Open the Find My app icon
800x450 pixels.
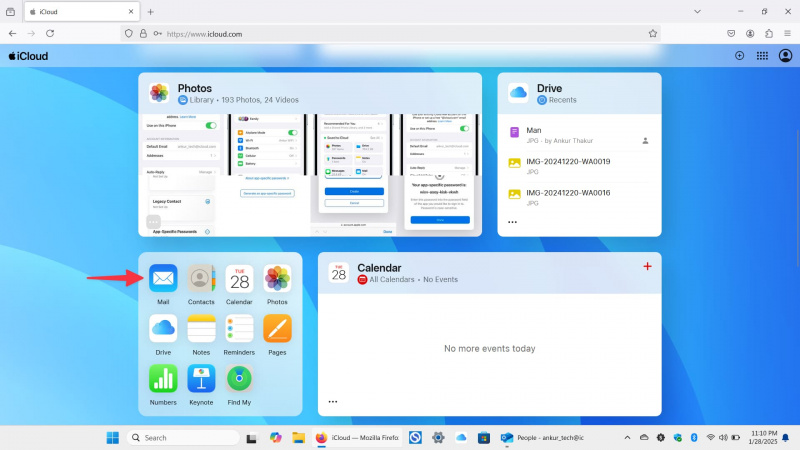tap(239, 379)
